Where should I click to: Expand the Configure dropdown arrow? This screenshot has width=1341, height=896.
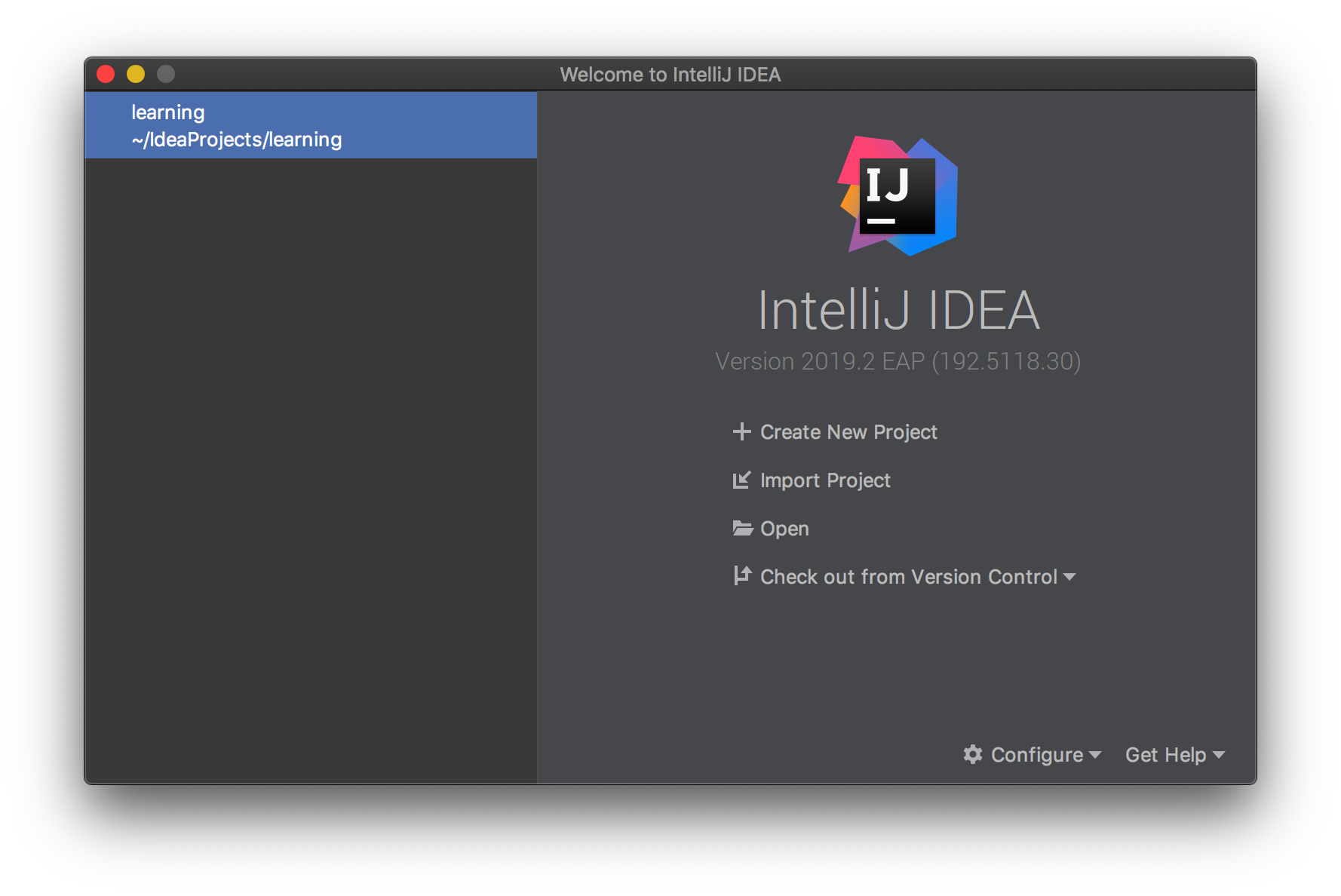(1095, 755)
